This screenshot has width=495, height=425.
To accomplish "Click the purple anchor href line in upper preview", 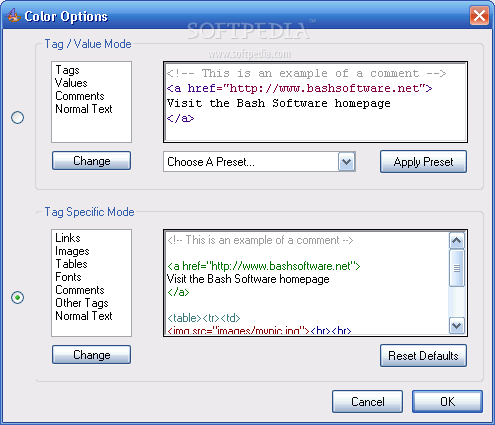I will [299, 88].
